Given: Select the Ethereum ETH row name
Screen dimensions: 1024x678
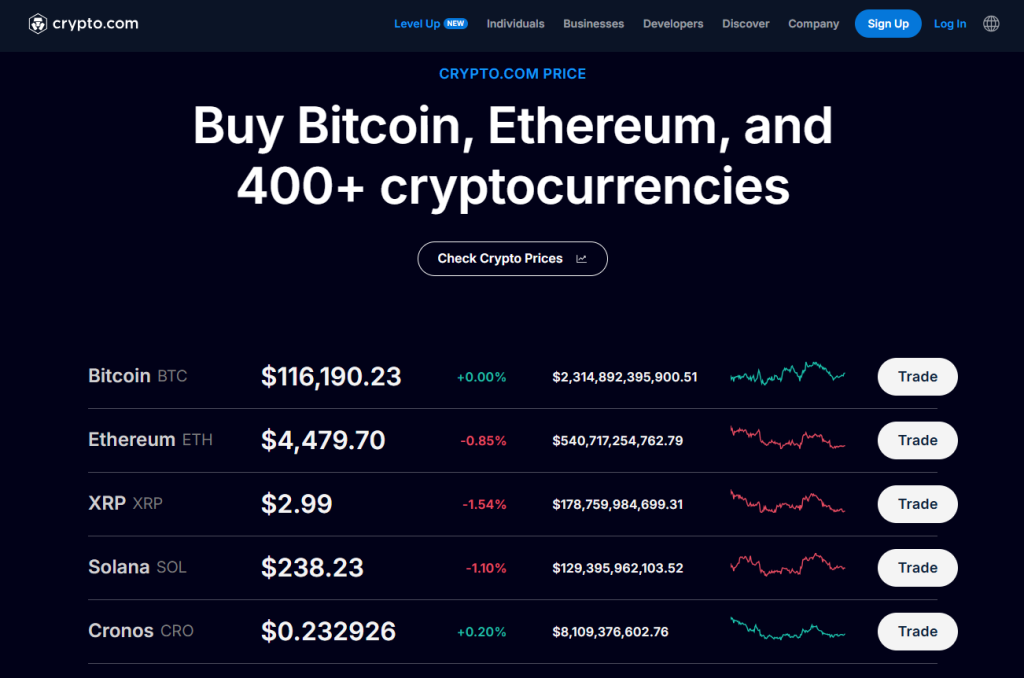Looking at the screenshot, I should pos(150,440).
